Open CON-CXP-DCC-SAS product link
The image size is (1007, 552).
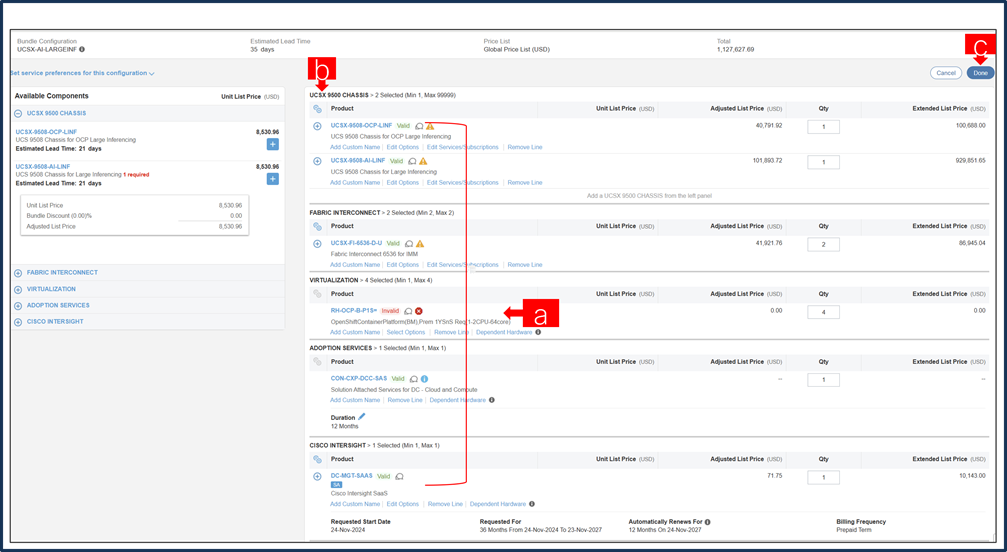pos(359,379)
